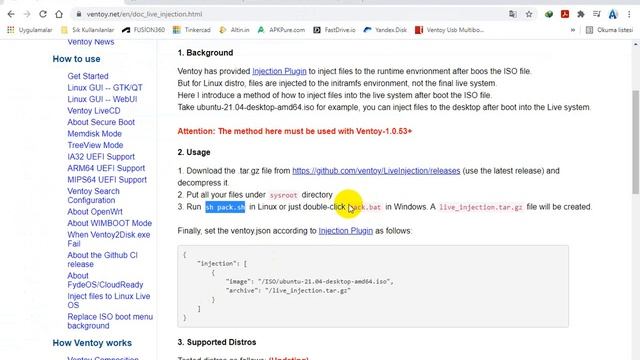Open Injection Plugin link in Background section
This screenshot has width=640, height=360.
coord(279,71)
